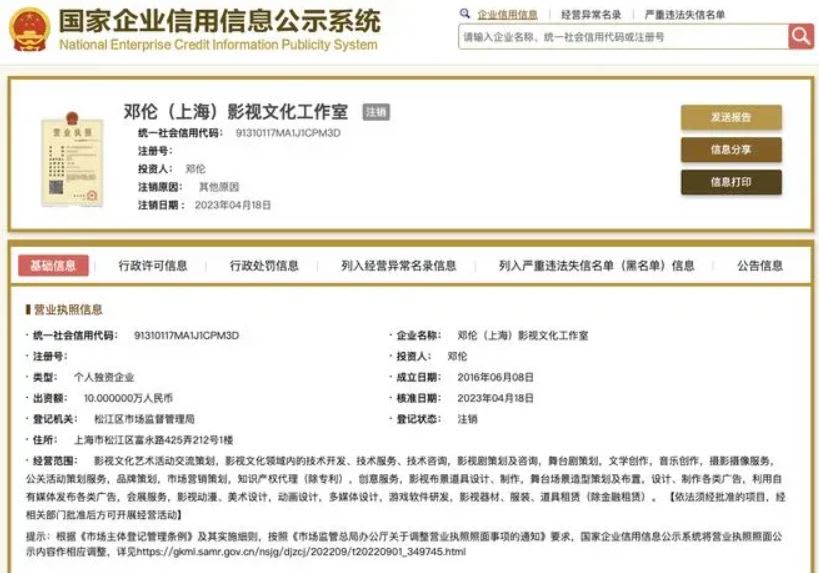Click the small magnifier icon beside 企业信用信息
This screenshot has width=819, height=573.
point(465,14)
